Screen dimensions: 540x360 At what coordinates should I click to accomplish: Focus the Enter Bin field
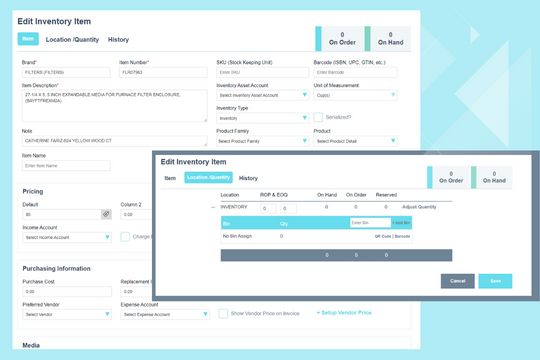click(370, 223)
